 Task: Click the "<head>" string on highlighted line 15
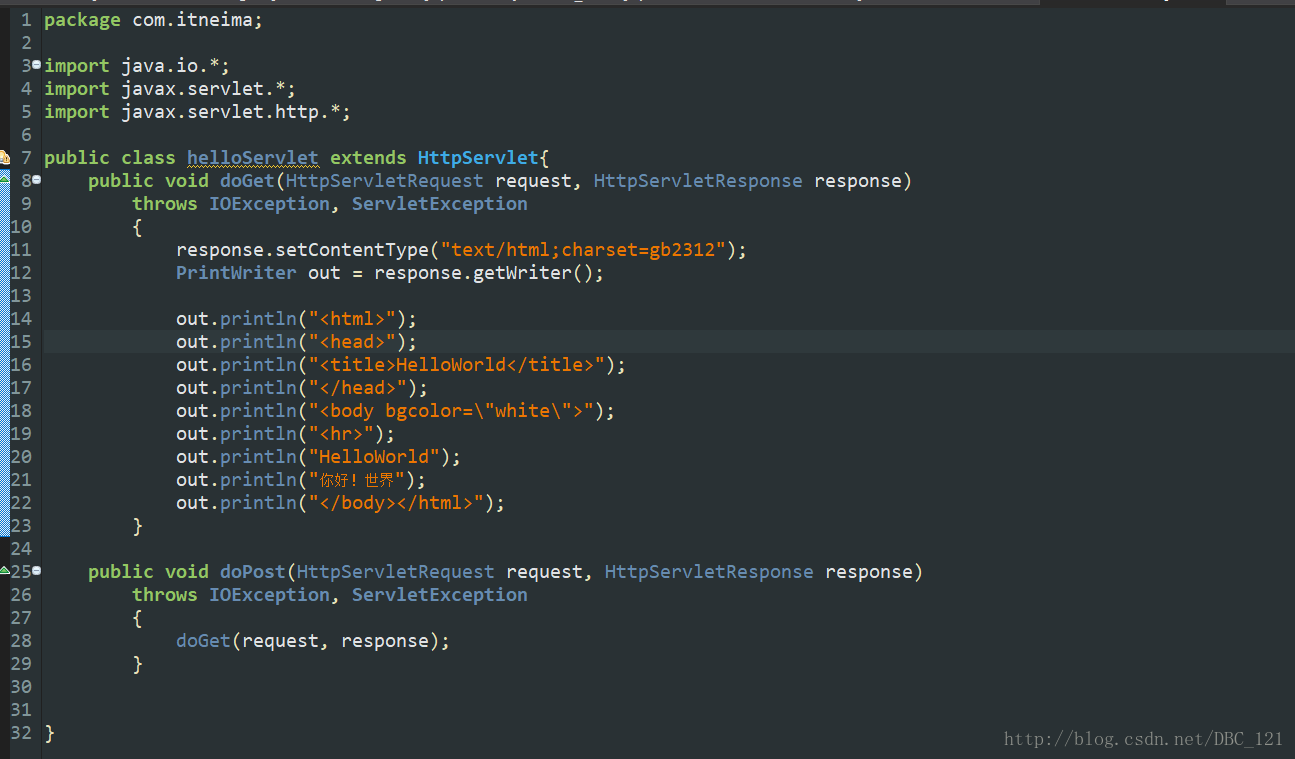click(352, 342)
